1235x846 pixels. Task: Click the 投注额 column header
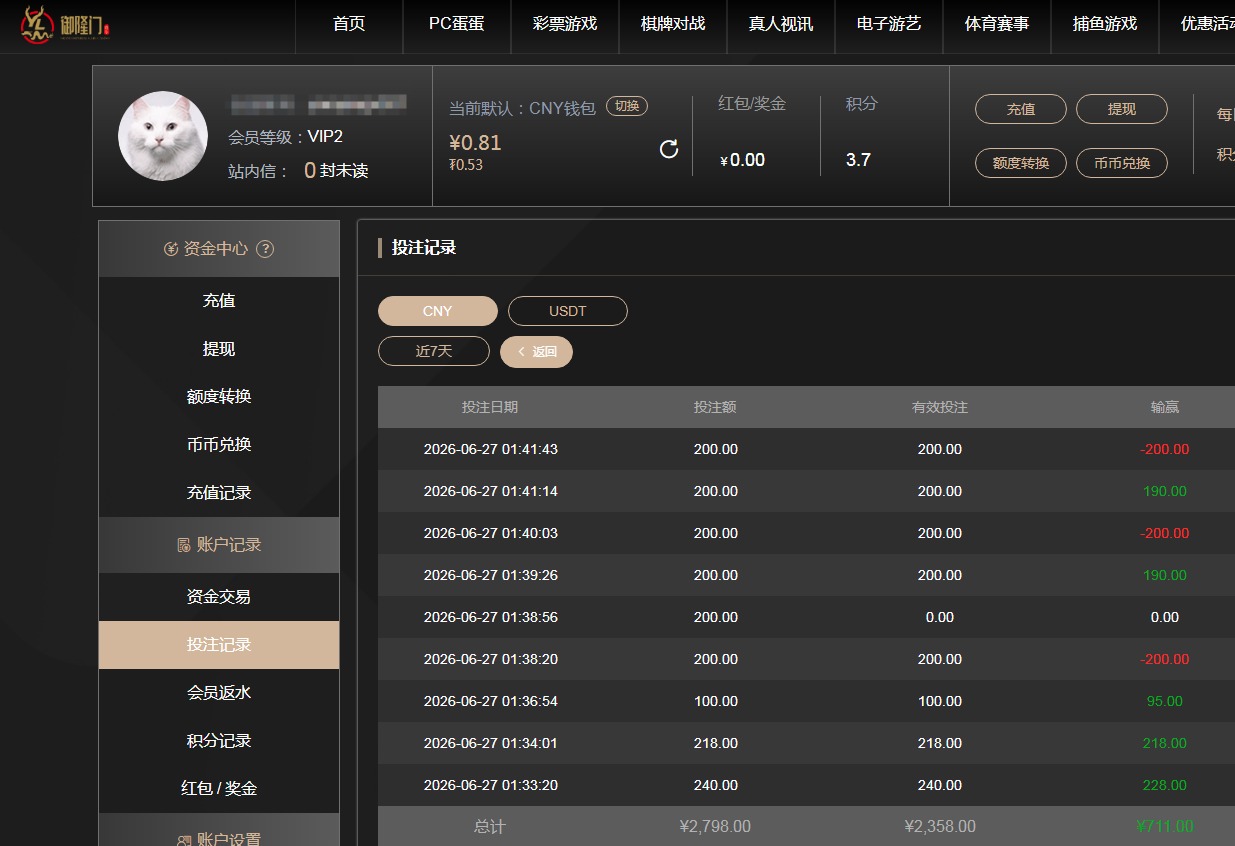pyautogui.click(x=715, y=408)
